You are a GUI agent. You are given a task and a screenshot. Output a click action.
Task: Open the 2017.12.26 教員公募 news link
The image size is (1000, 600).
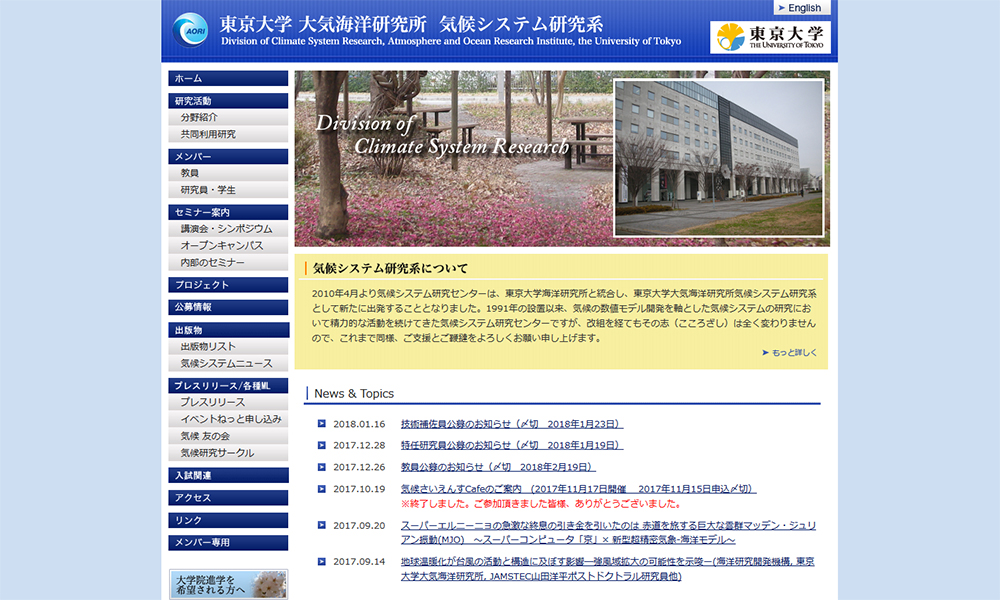coord(498,467)
